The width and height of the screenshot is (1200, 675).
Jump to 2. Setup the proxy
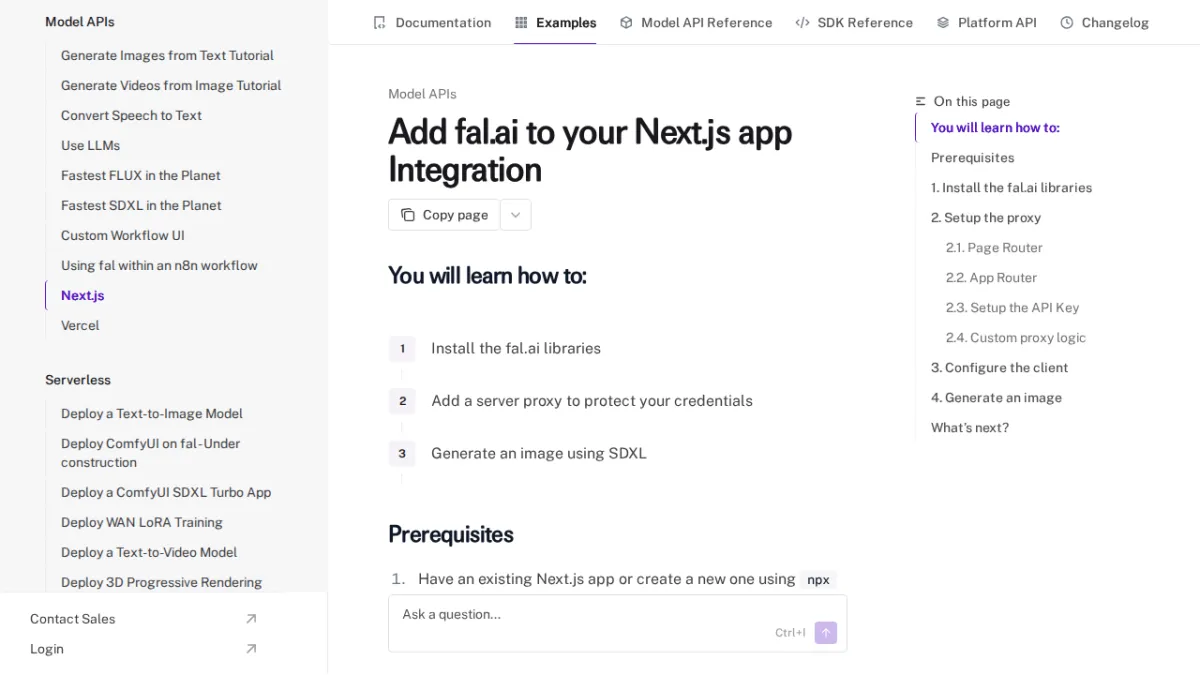click(x=986, y=217)
